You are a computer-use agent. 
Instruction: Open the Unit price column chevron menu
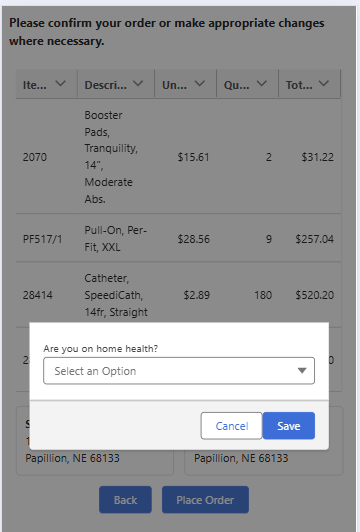tap(200, 83)
